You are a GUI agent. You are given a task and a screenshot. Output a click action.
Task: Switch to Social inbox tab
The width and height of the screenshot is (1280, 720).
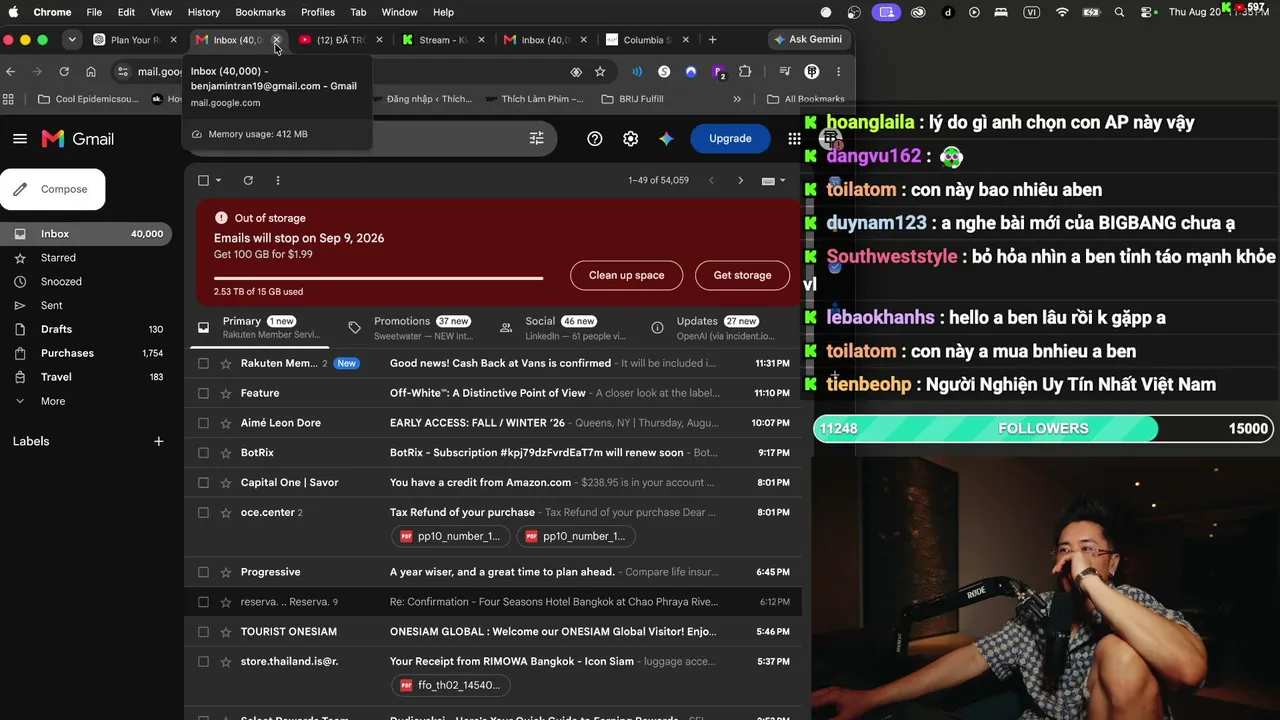coord(561,327)
